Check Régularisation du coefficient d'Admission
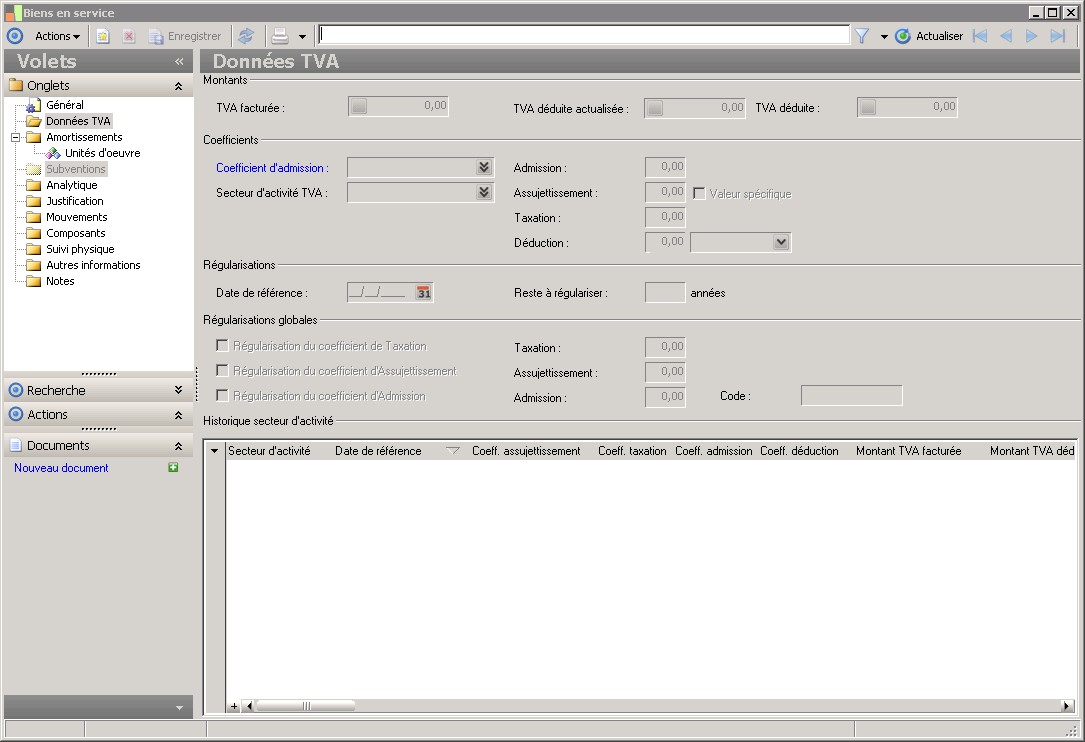This screenshot has width=1085, height=742. [222, 396]
